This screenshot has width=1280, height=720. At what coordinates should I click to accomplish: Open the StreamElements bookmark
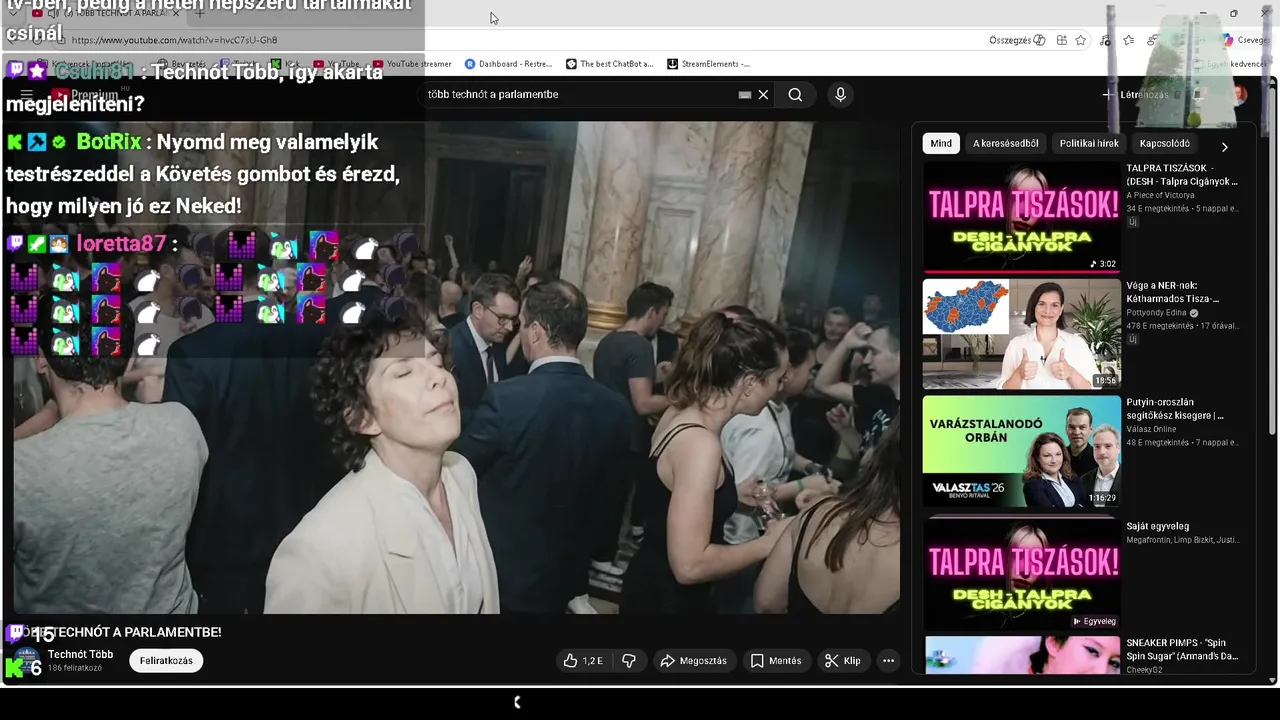(x=708, y=64)
